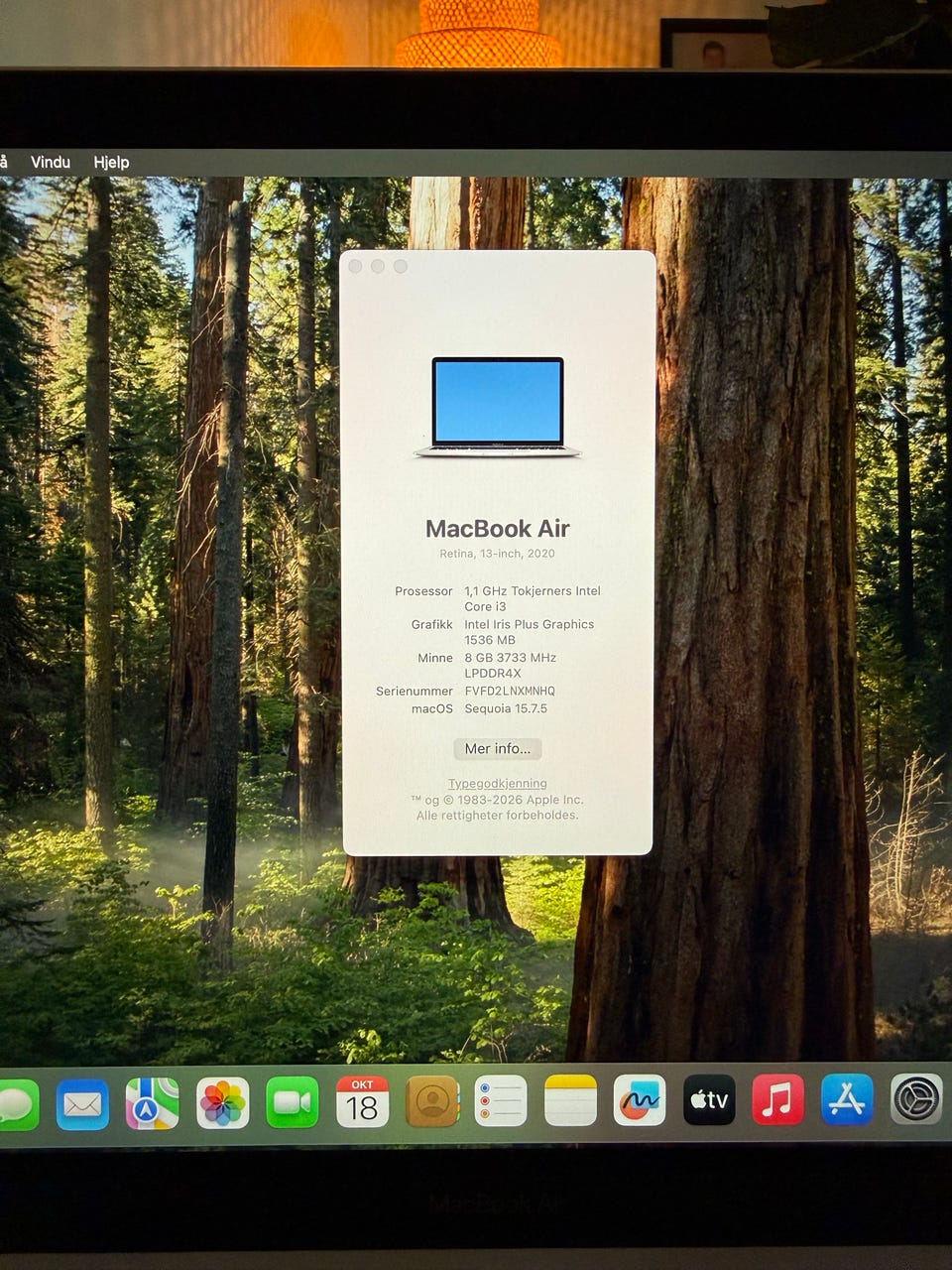Click the "Alle rettigheter forbeholdes." text
Image resolution: width=952 pixels, height=1270 pixels.
pos(497,816)
